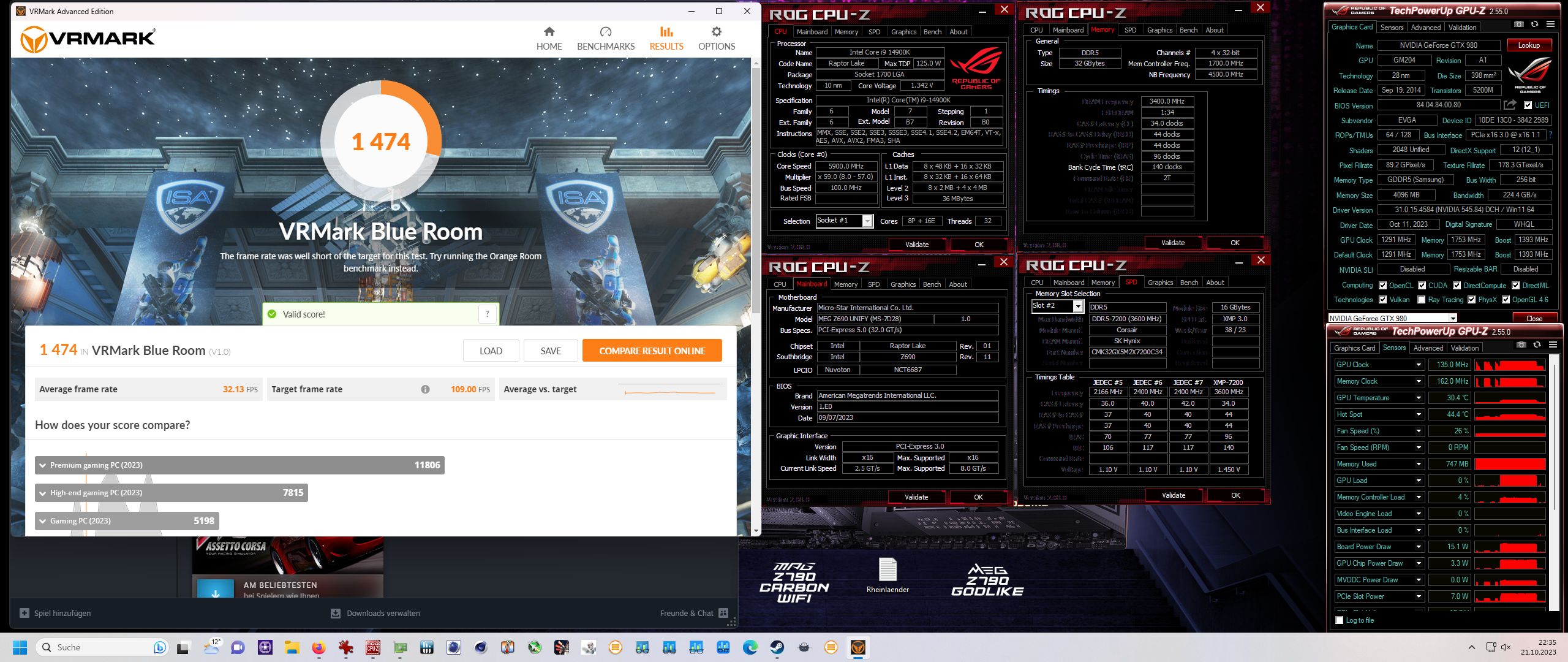The image size is (1568, 662).
Task: Open Microsoft Edge from taskbar
Action: point(750,647)
